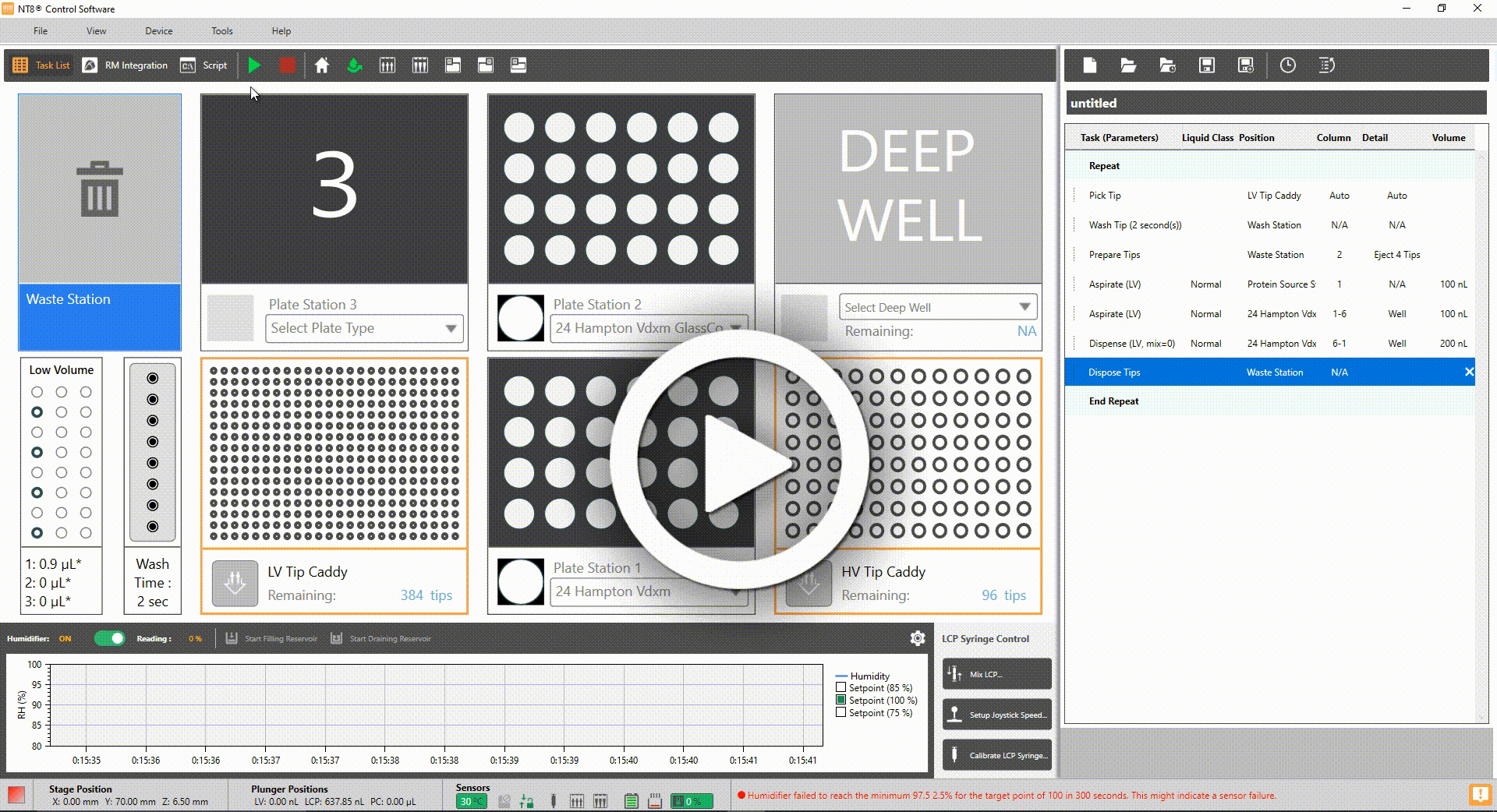Open the Device menu
Viewport: 1497px width, 812px height.
tap(158, 31)
